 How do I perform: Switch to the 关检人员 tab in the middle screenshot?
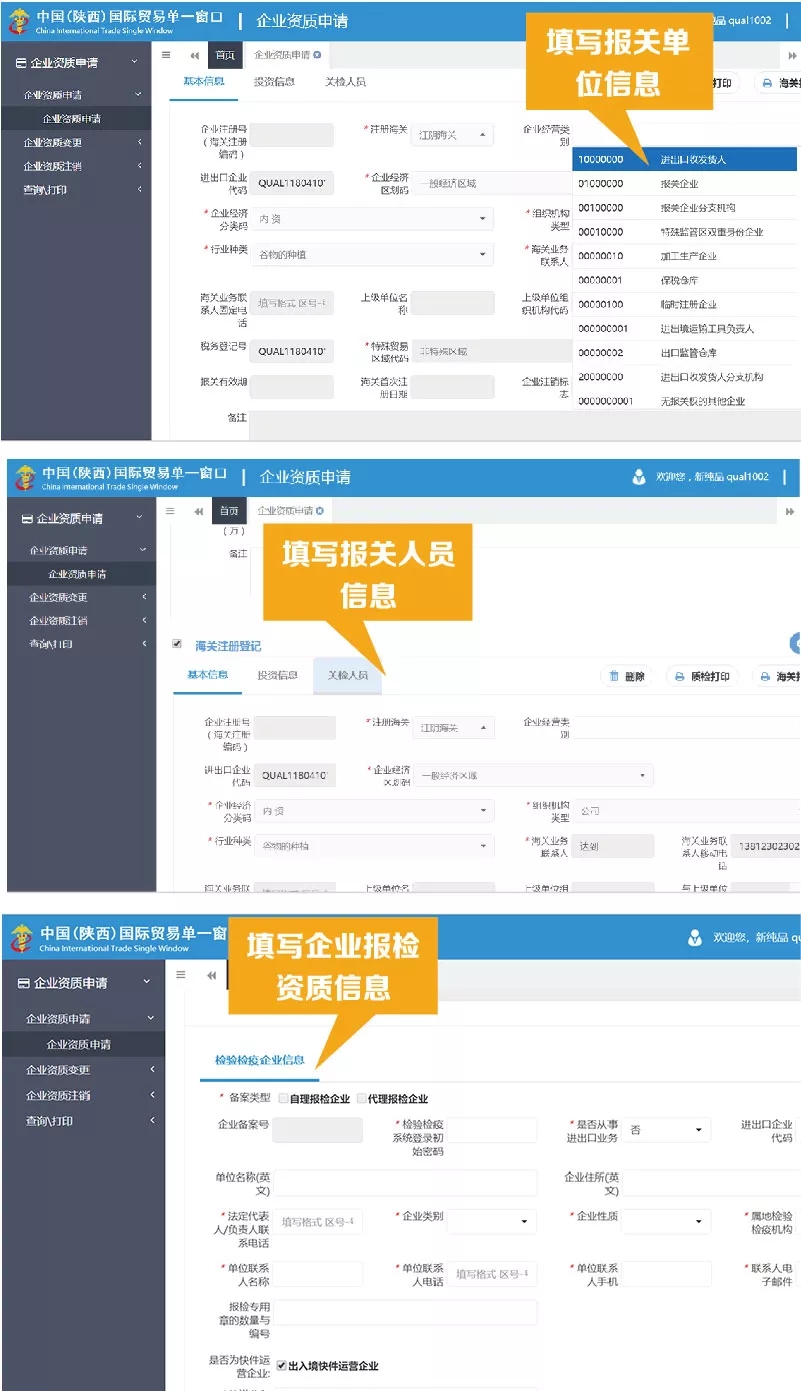tap(347, 676)
